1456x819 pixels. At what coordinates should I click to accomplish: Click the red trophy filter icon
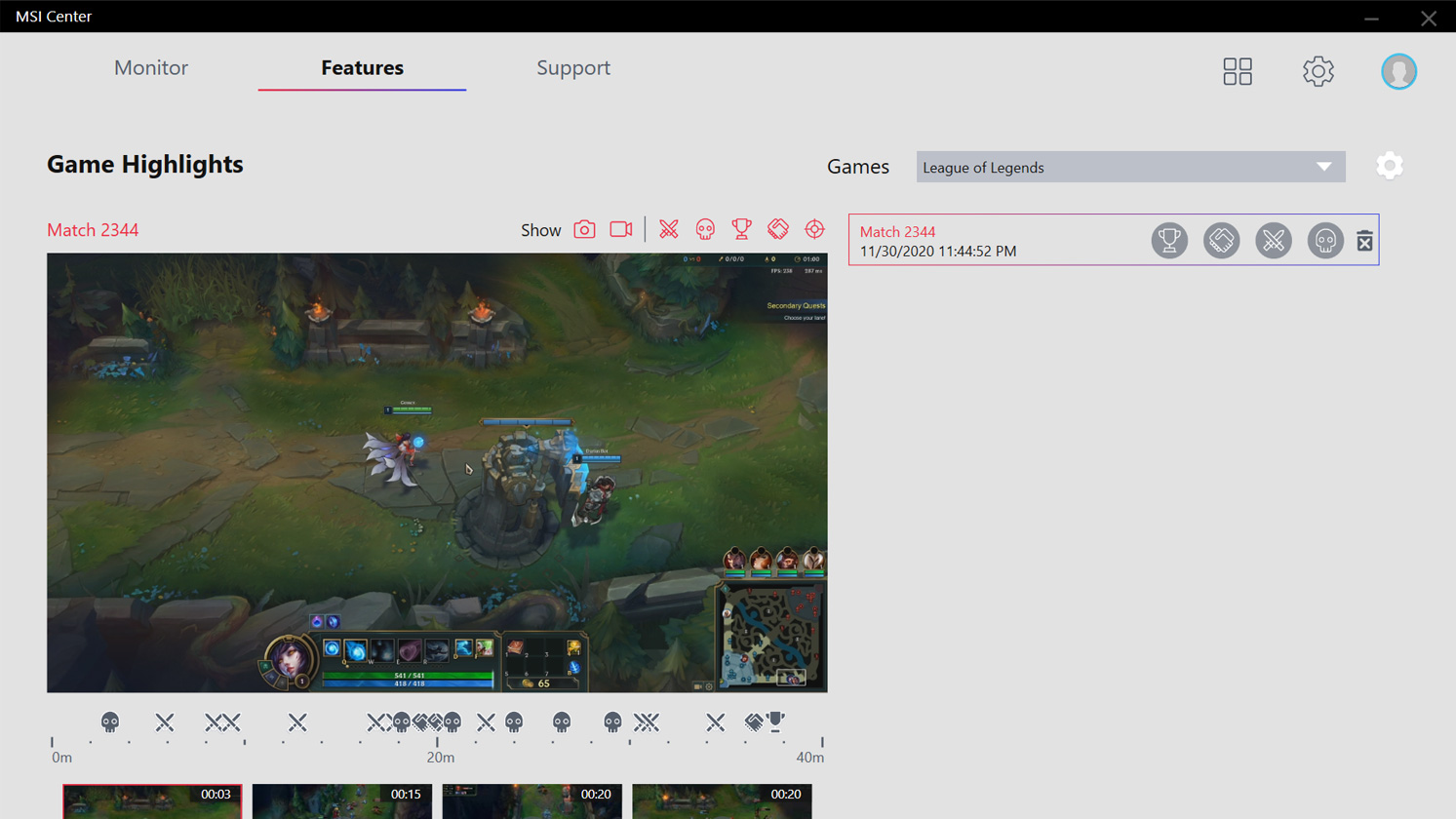[x=741, y=230]
